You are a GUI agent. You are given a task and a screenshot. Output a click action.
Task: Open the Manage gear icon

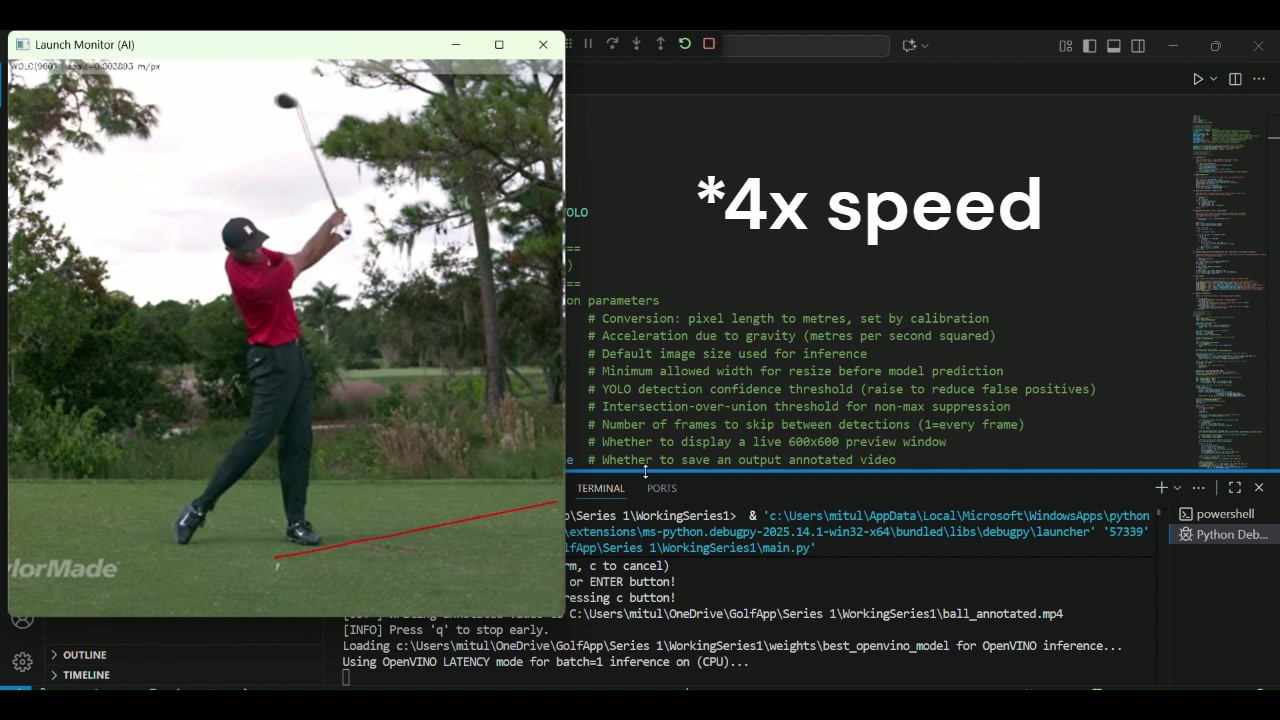click(22, 662)
